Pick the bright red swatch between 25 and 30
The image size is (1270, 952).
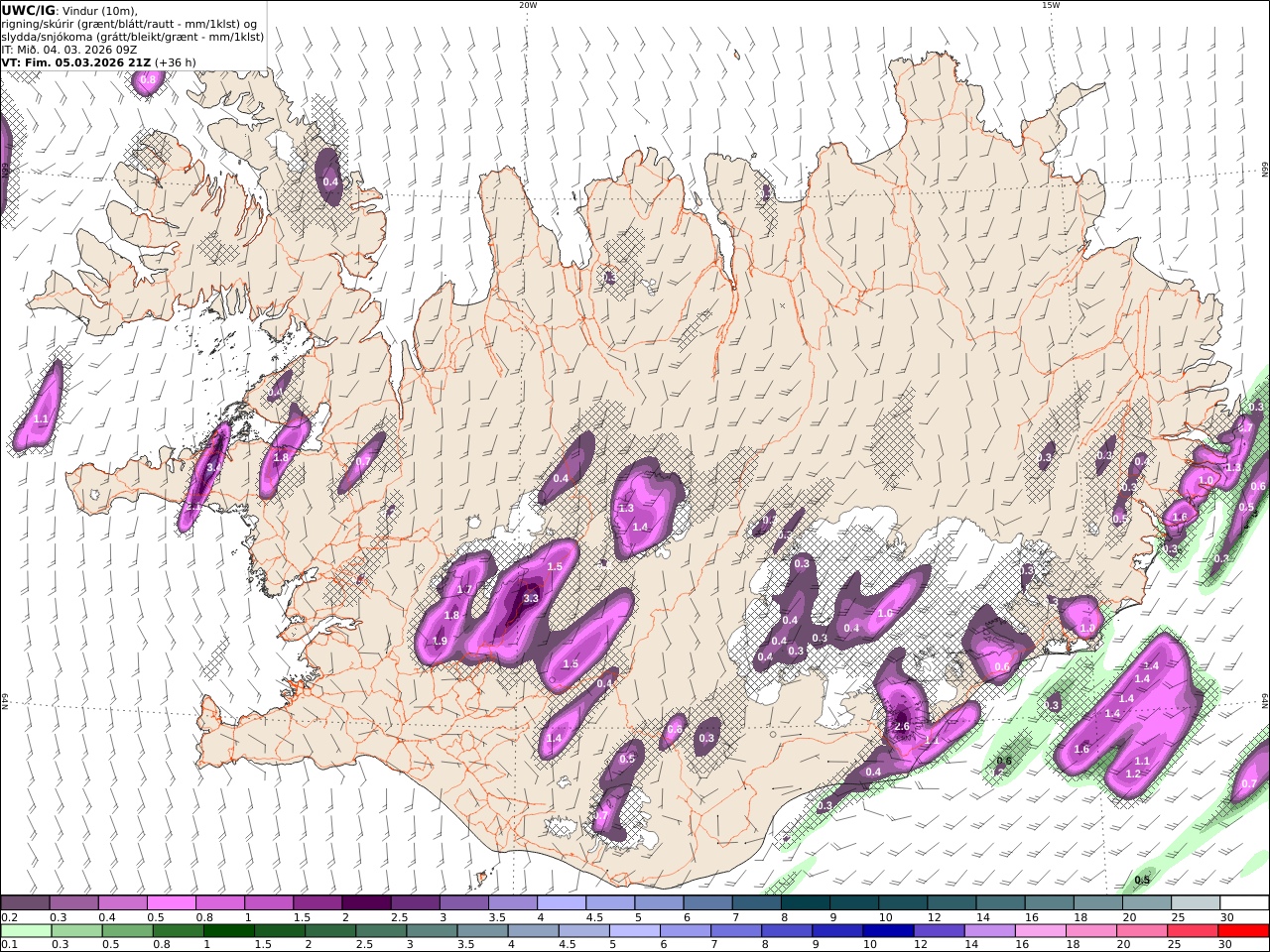[1192, 931]
